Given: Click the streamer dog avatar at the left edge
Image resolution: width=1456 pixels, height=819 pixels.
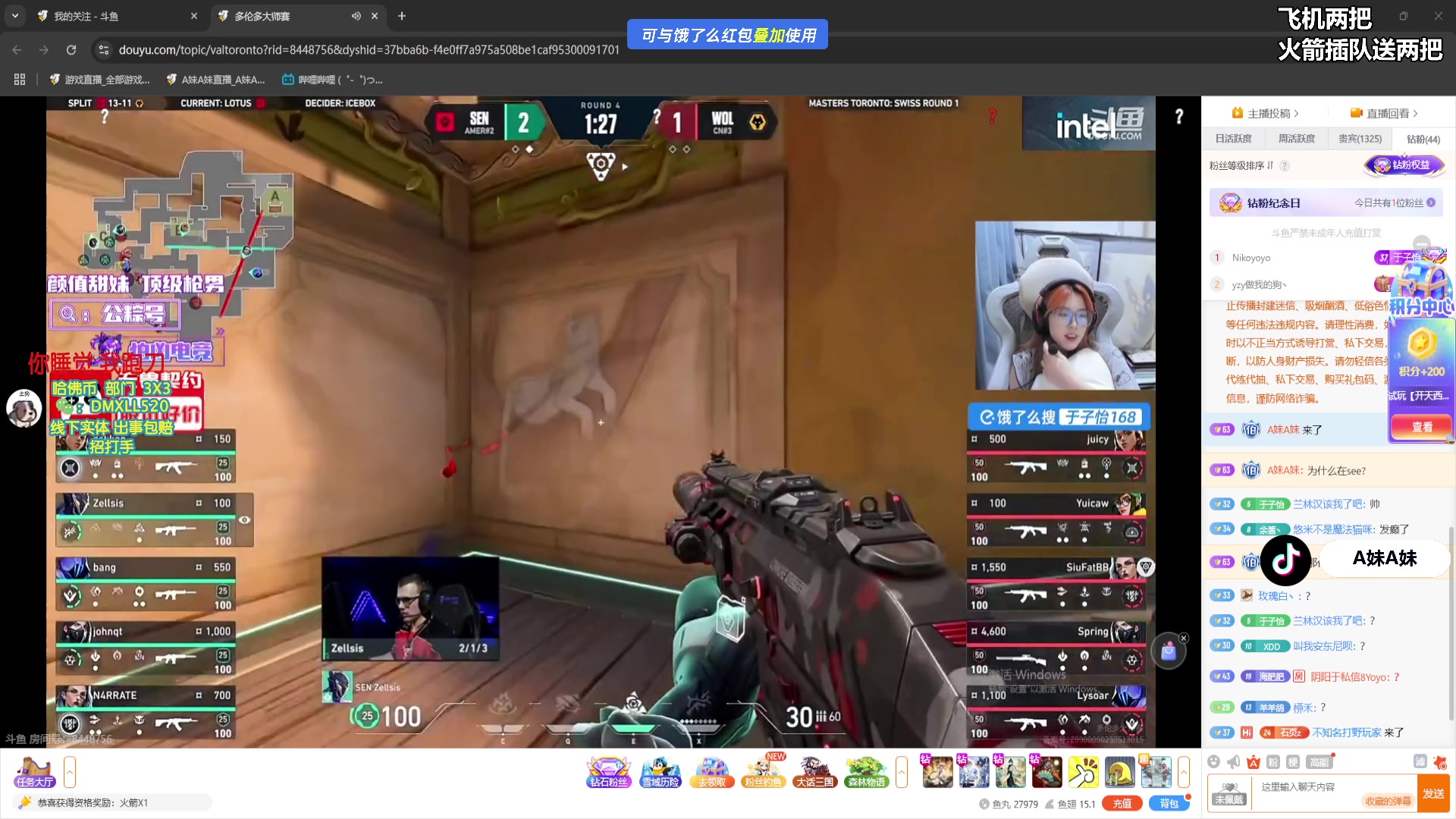Looking at the screenshot, I should pos(24,408).
